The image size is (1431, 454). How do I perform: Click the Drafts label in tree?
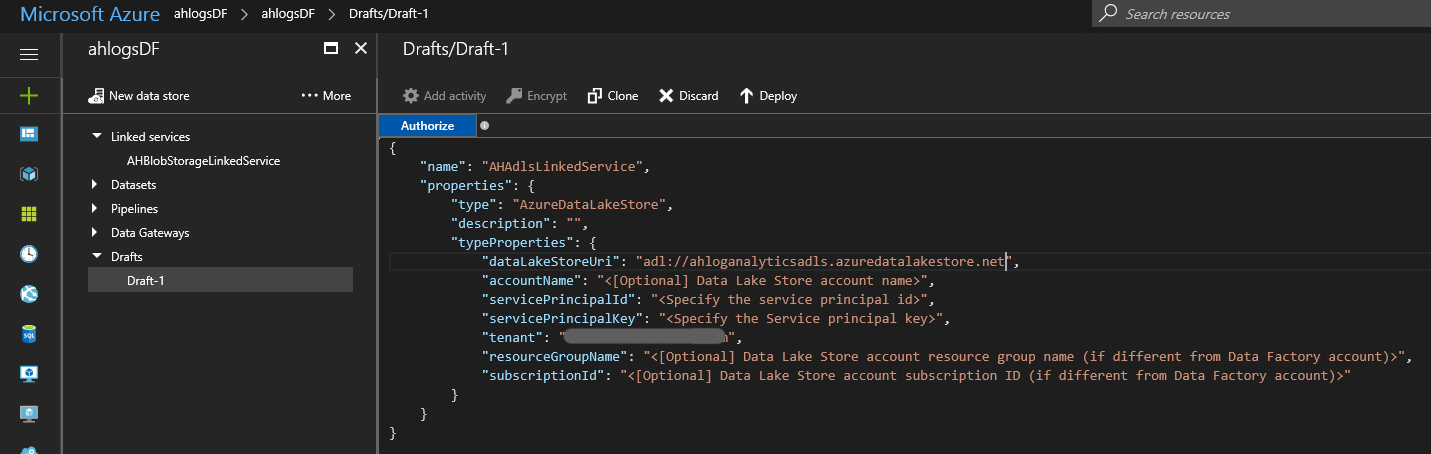point(127,257)
